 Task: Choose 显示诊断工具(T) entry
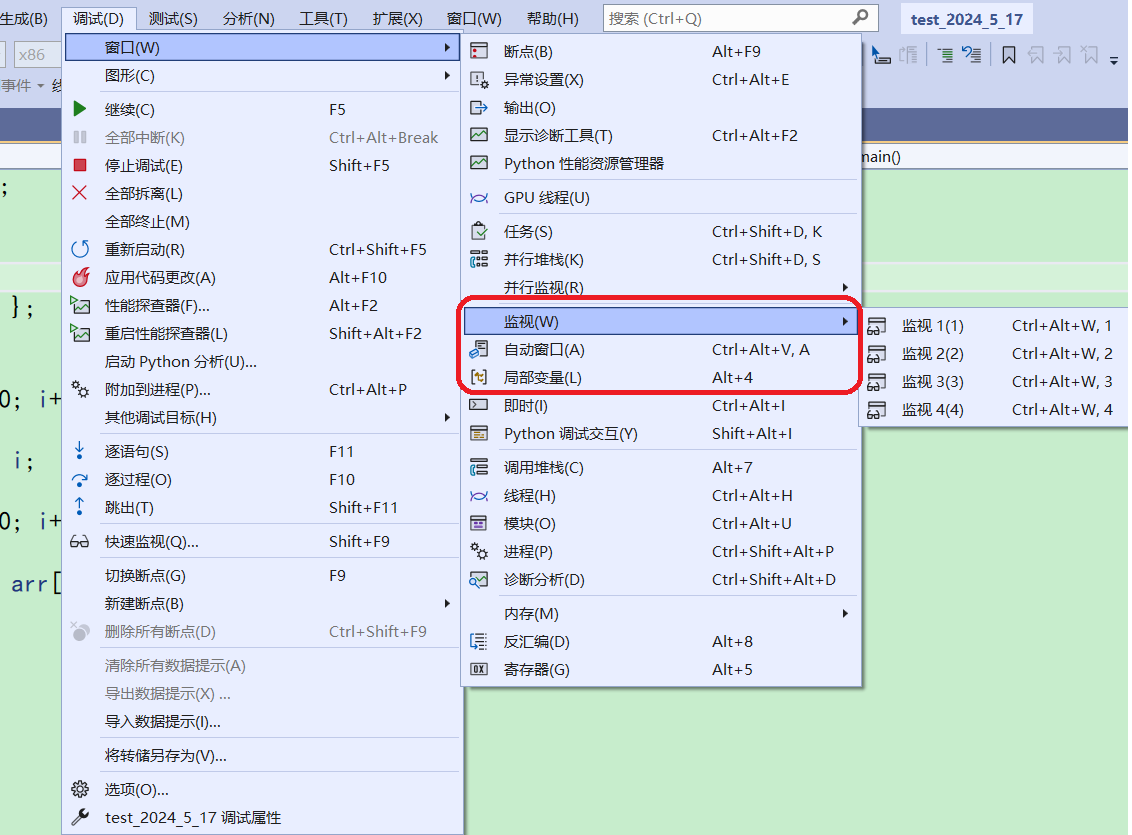click(661, 136)
